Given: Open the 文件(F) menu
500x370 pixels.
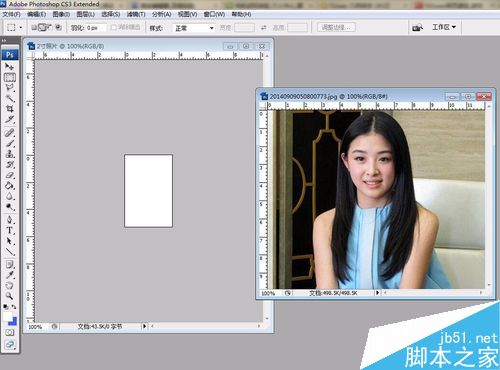Looking at the screenshot, I should tap(11, 14).
